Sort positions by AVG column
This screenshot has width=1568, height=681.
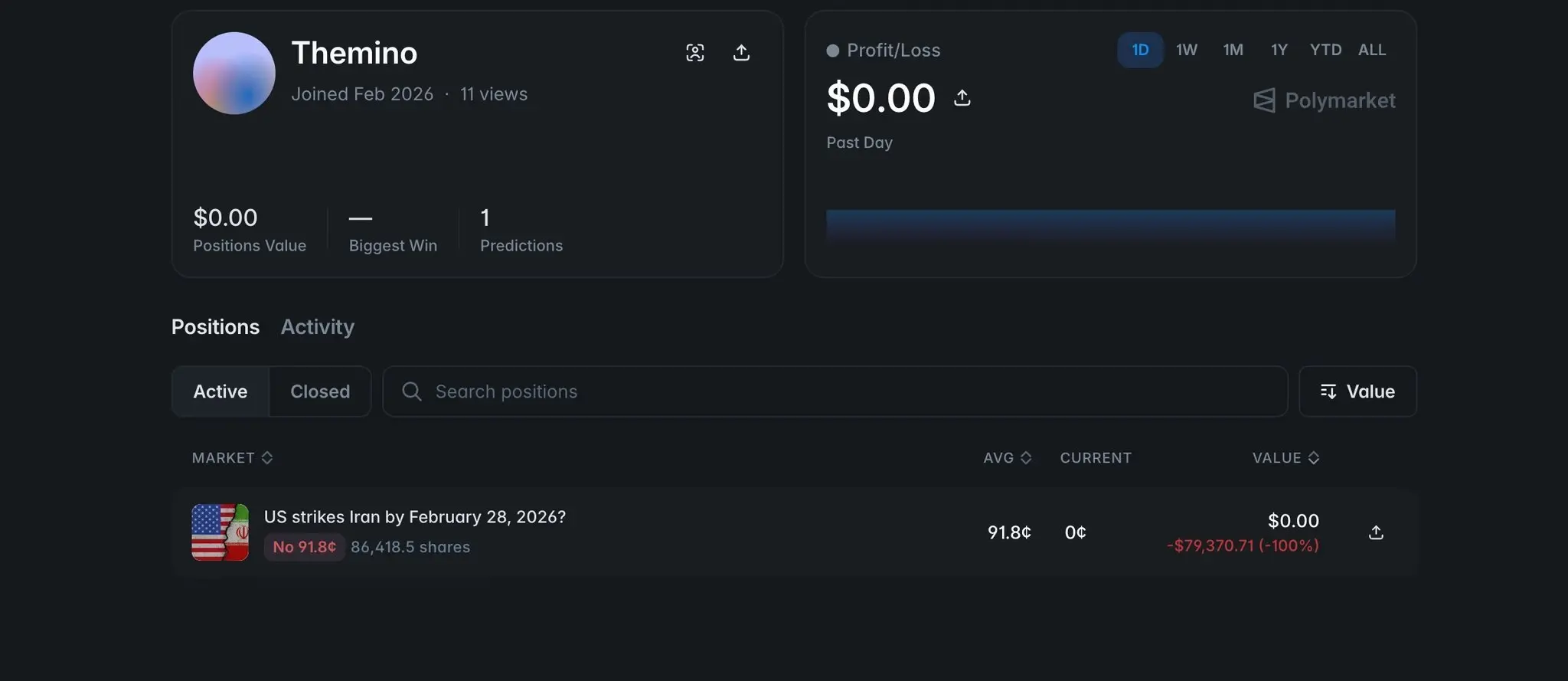[x=1007, y=458]
